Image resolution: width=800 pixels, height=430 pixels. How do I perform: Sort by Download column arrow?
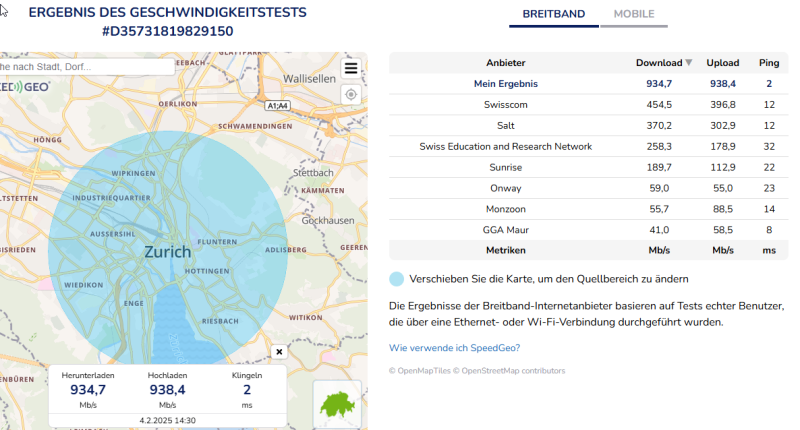[x=688, y=63]
